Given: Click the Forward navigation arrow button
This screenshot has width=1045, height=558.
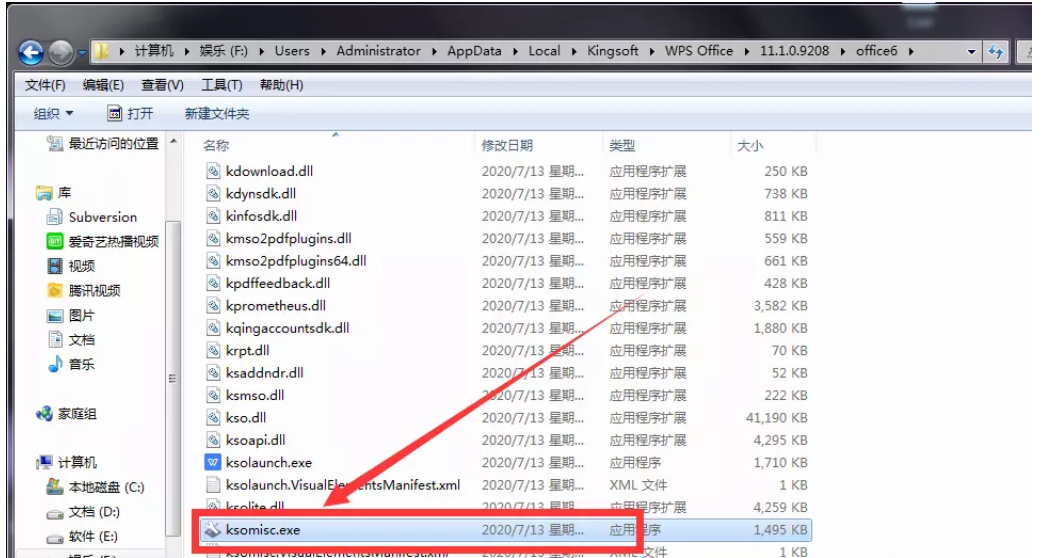Looking at the screenshot, I should pyautogui.click(x=61, y=52).
